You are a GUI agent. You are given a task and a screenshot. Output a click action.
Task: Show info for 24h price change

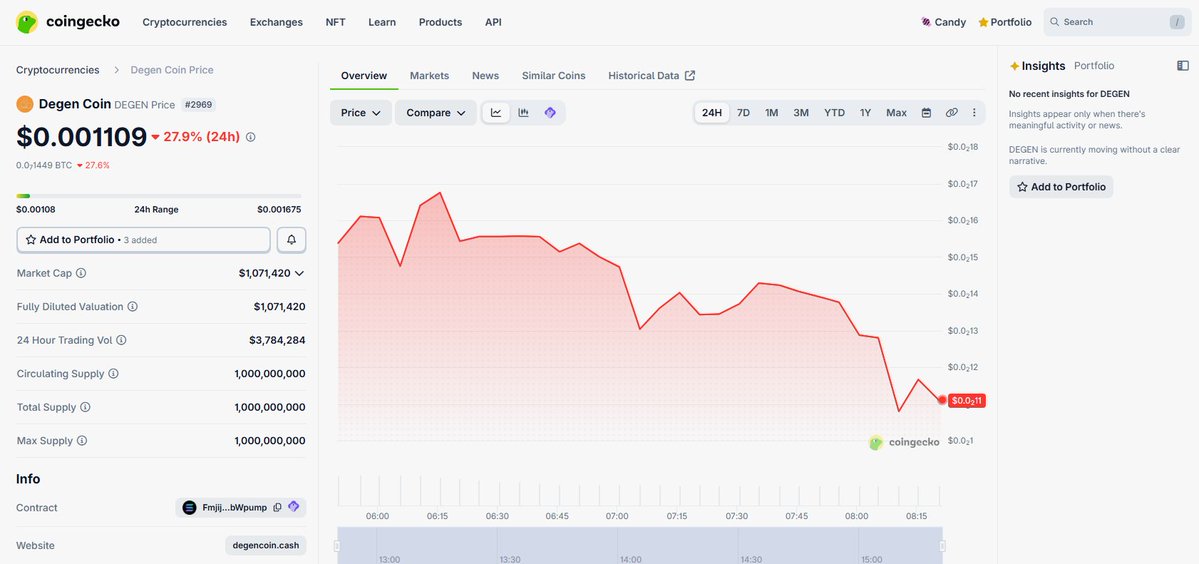point(251,138)
